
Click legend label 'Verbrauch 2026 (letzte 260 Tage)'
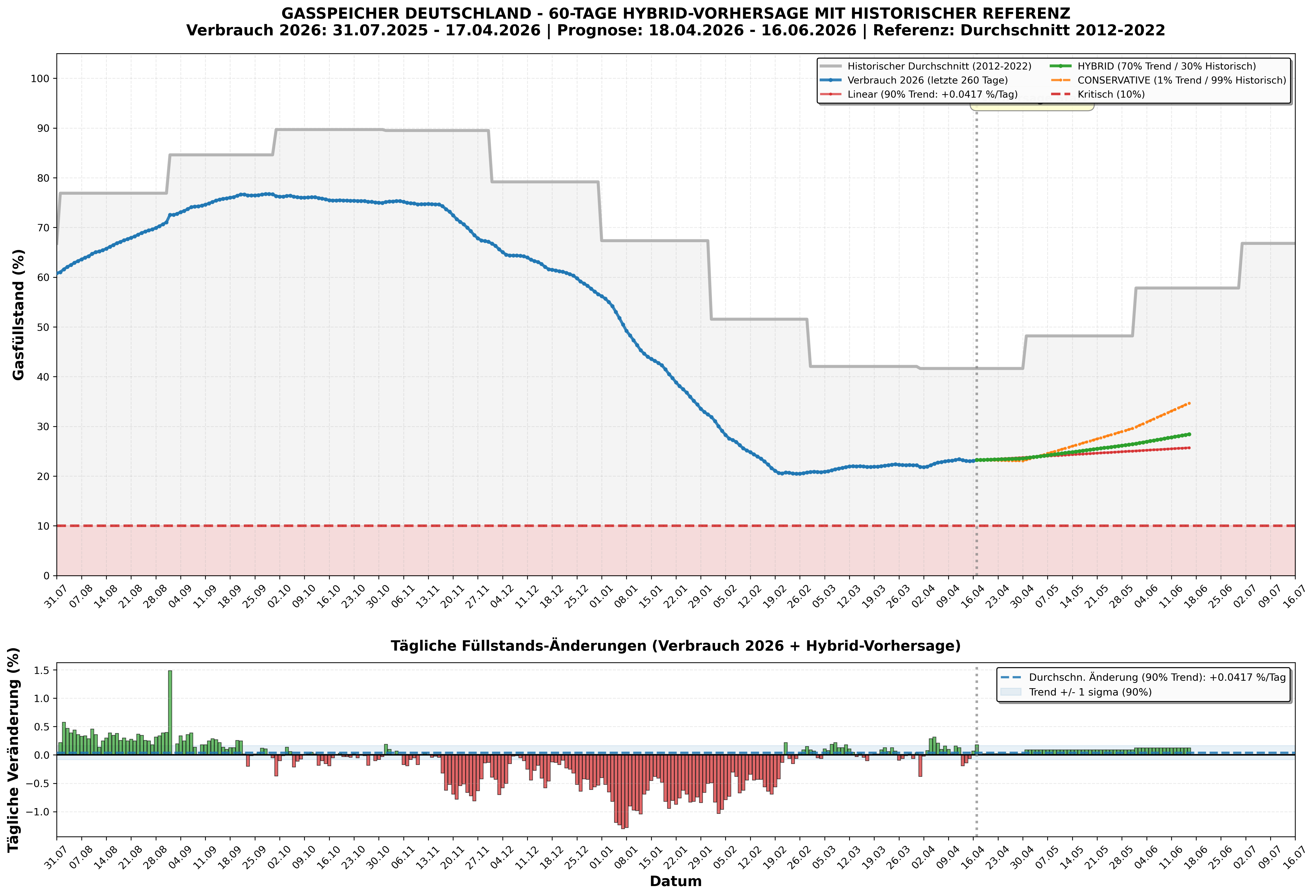click(x=928, y=80)
